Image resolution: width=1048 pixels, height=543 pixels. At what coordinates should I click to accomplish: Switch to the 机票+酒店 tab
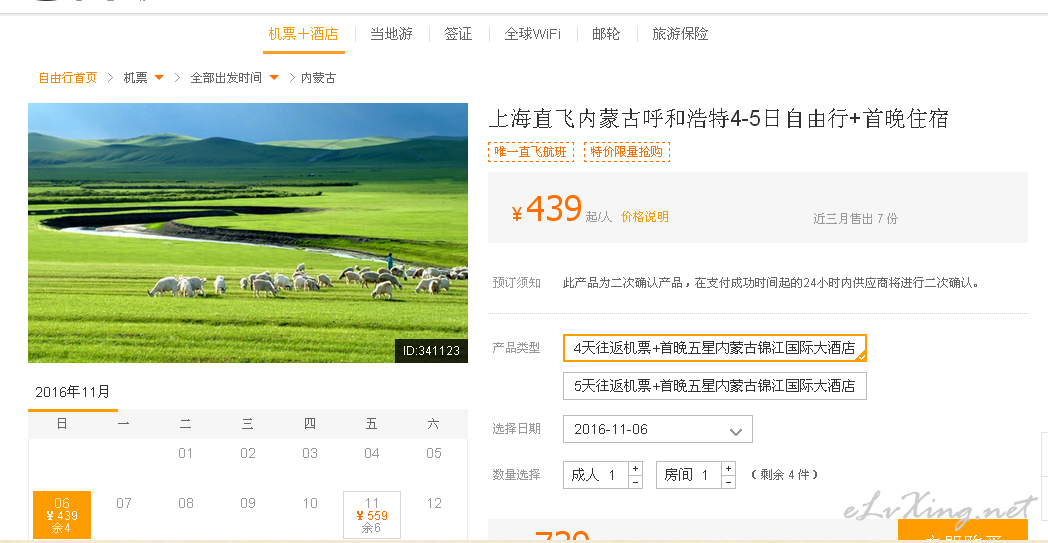pyautogui.click(x=303, y=34)
